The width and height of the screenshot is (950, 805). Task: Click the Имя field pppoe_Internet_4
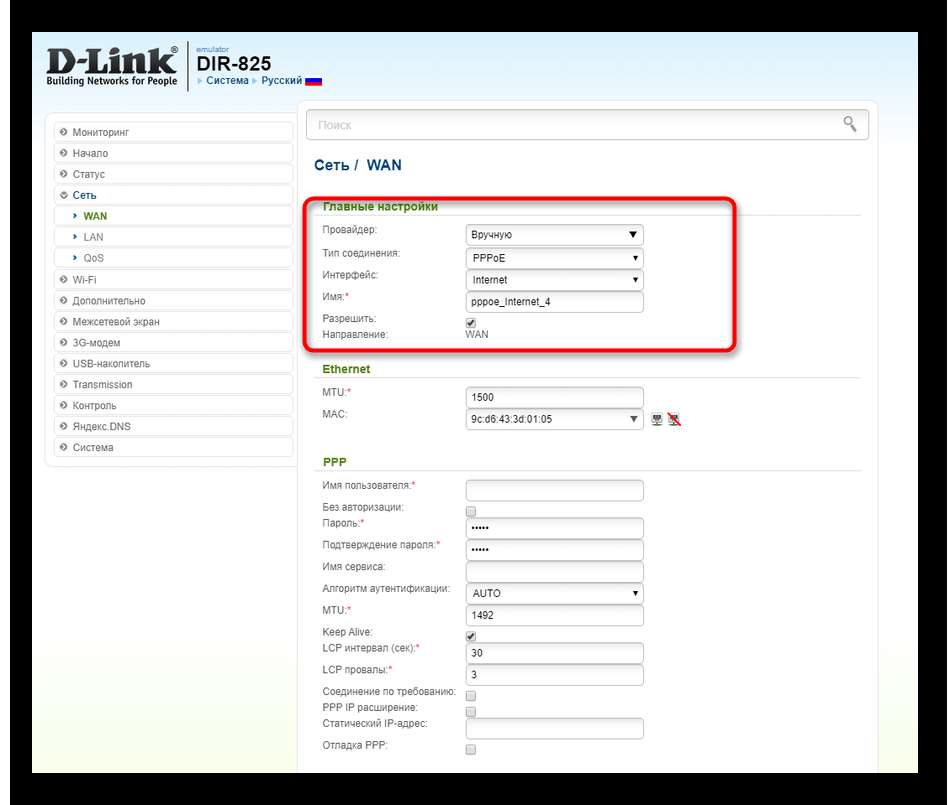554,302
